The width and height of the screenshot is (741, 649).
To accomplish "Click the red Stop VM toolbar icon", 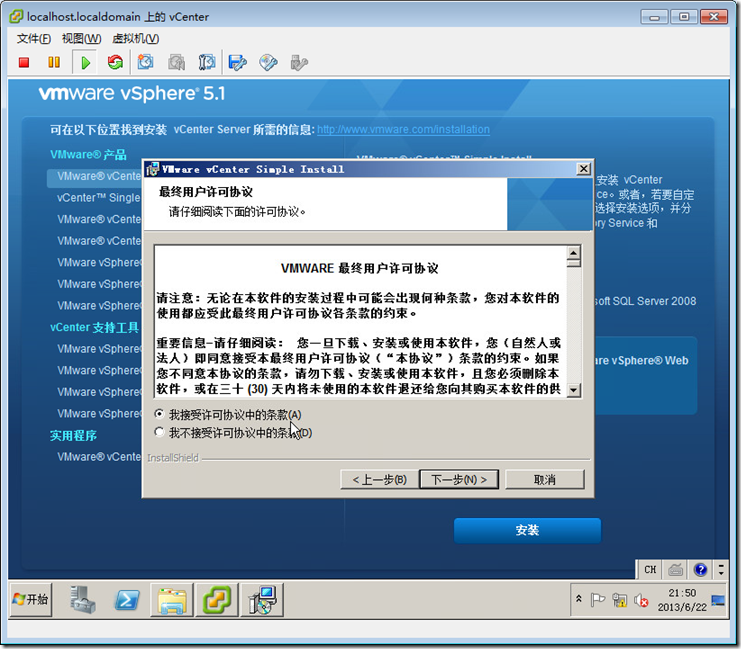I will [24, 62].
